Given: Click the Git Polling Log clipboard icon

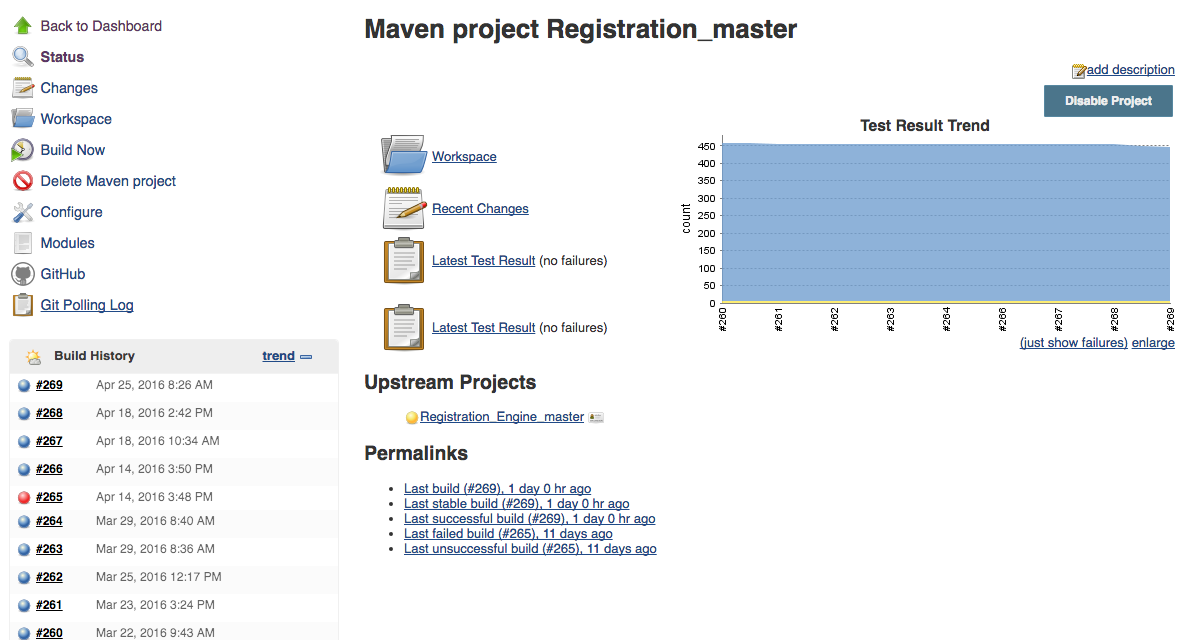Looking at the screenshot, I should coord(22,305).
